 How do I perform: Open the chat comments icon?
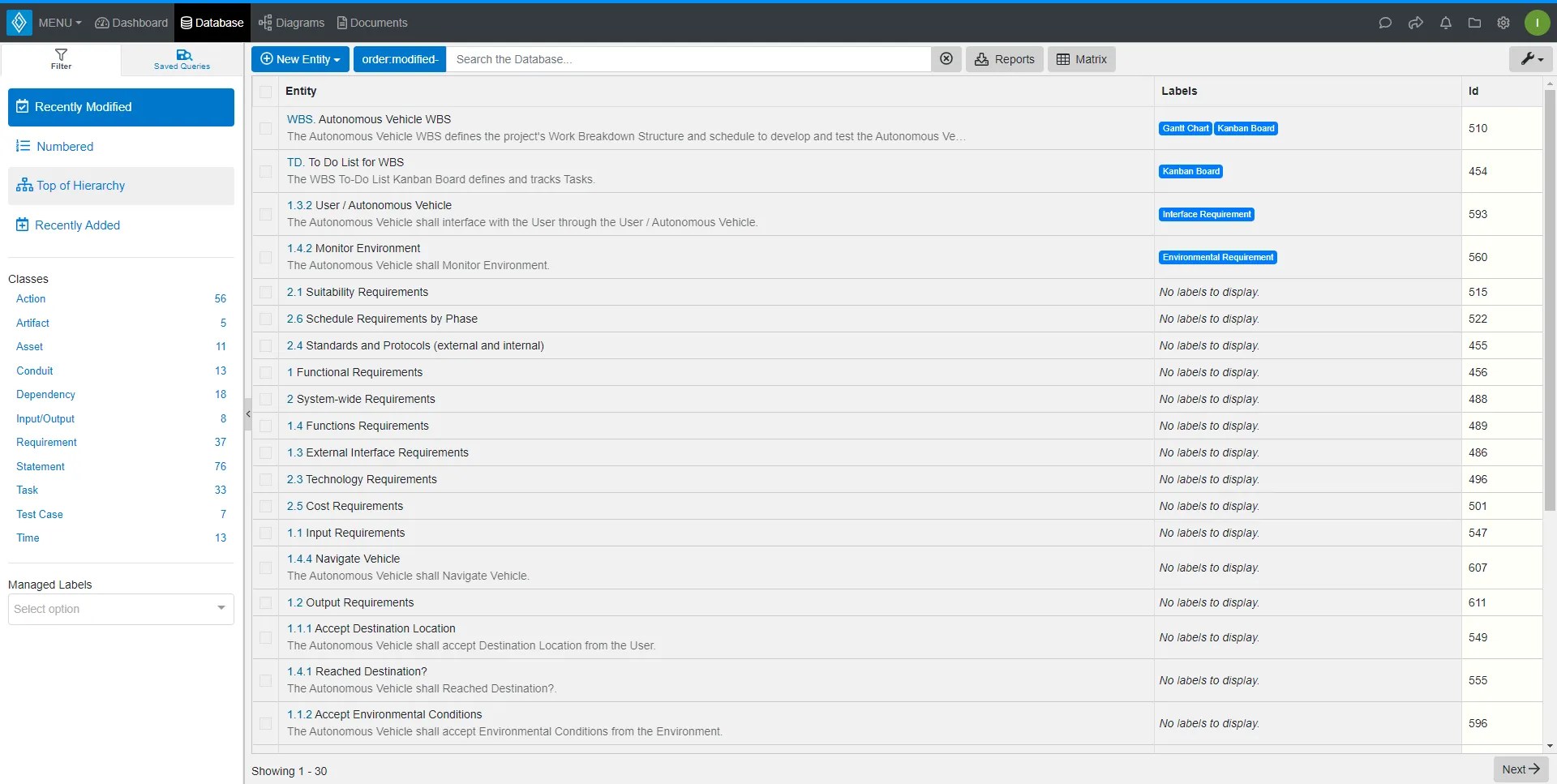pos(1385,23)
